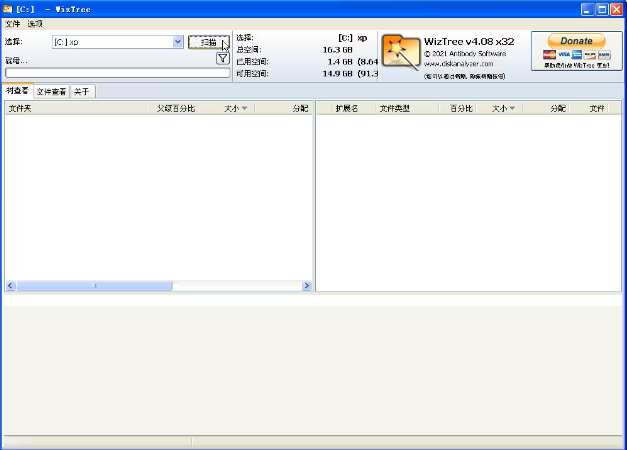Maximize the WizTree window
Screen dimensions: 627x450
602,9
